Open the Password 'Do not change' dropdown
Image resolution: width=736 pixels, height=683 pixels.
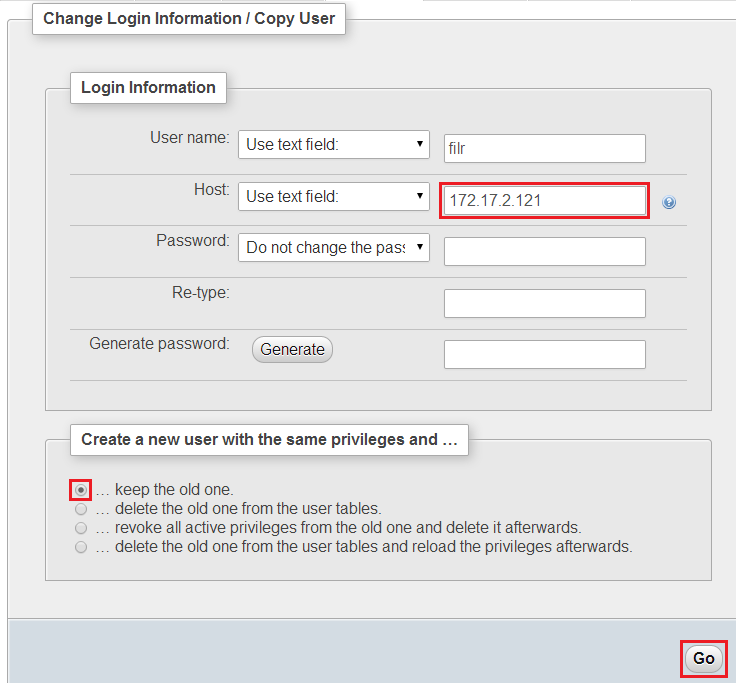(x=334, y=247)
